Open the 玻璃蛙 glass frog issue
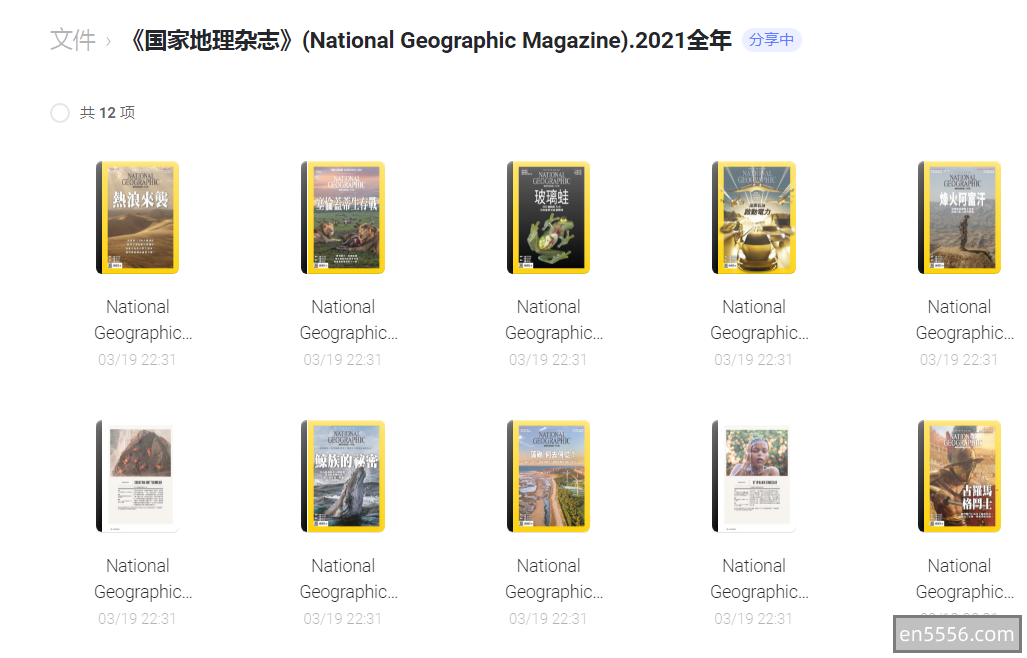Image resolution: width=1027 pixels, height=658 pixels. click(x=548, y=217)
